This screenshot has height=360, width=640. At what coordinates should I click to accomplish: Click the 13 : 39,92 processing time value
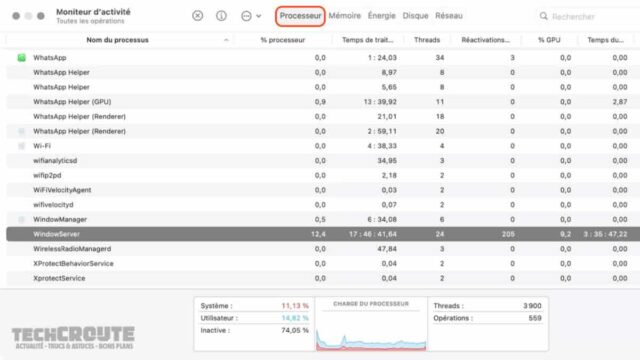(x=380, y=102)
